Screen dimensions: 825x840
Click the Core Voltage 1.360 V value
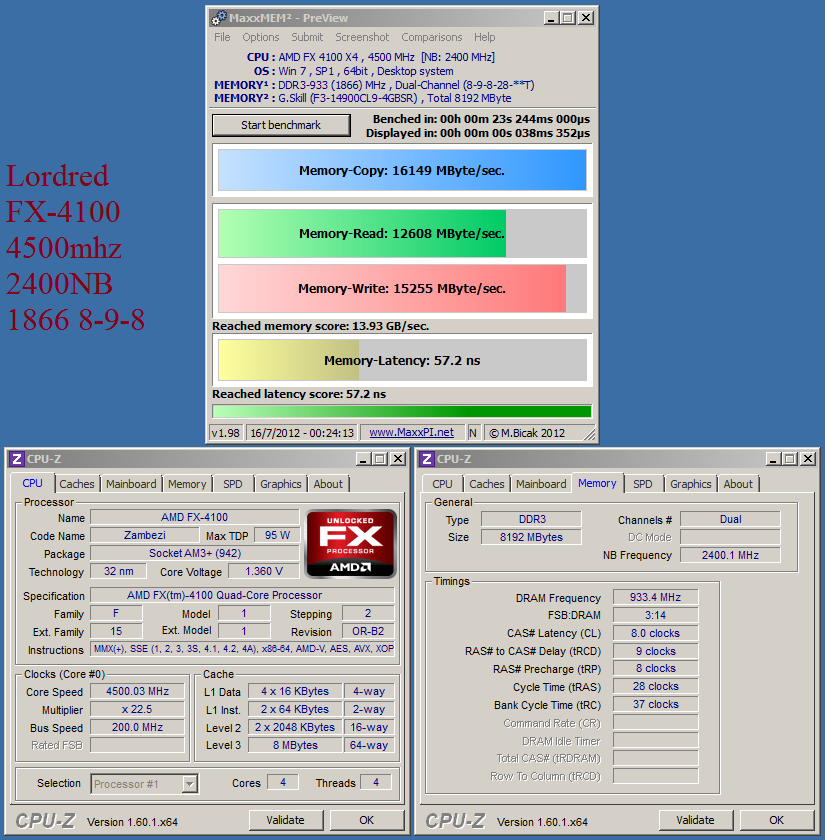tap(264, 571)
